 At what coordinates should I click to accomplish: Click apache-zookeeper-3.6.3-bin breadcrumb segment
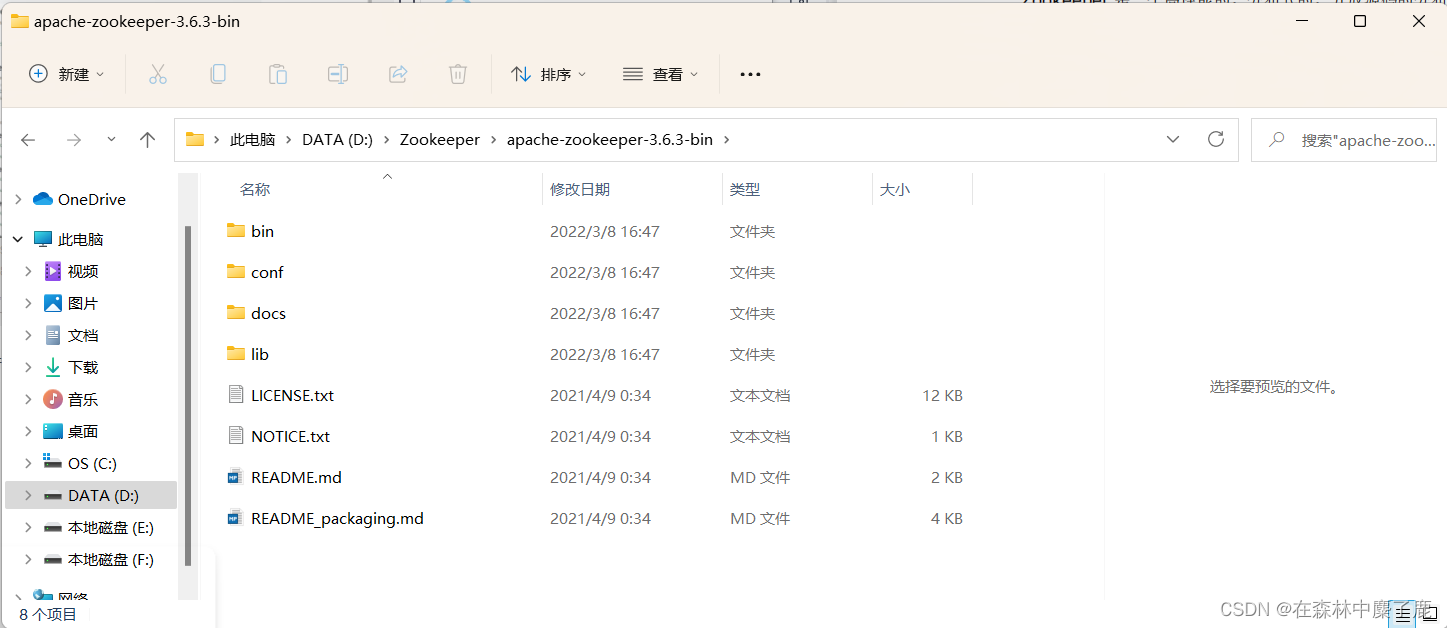[610, 140]
